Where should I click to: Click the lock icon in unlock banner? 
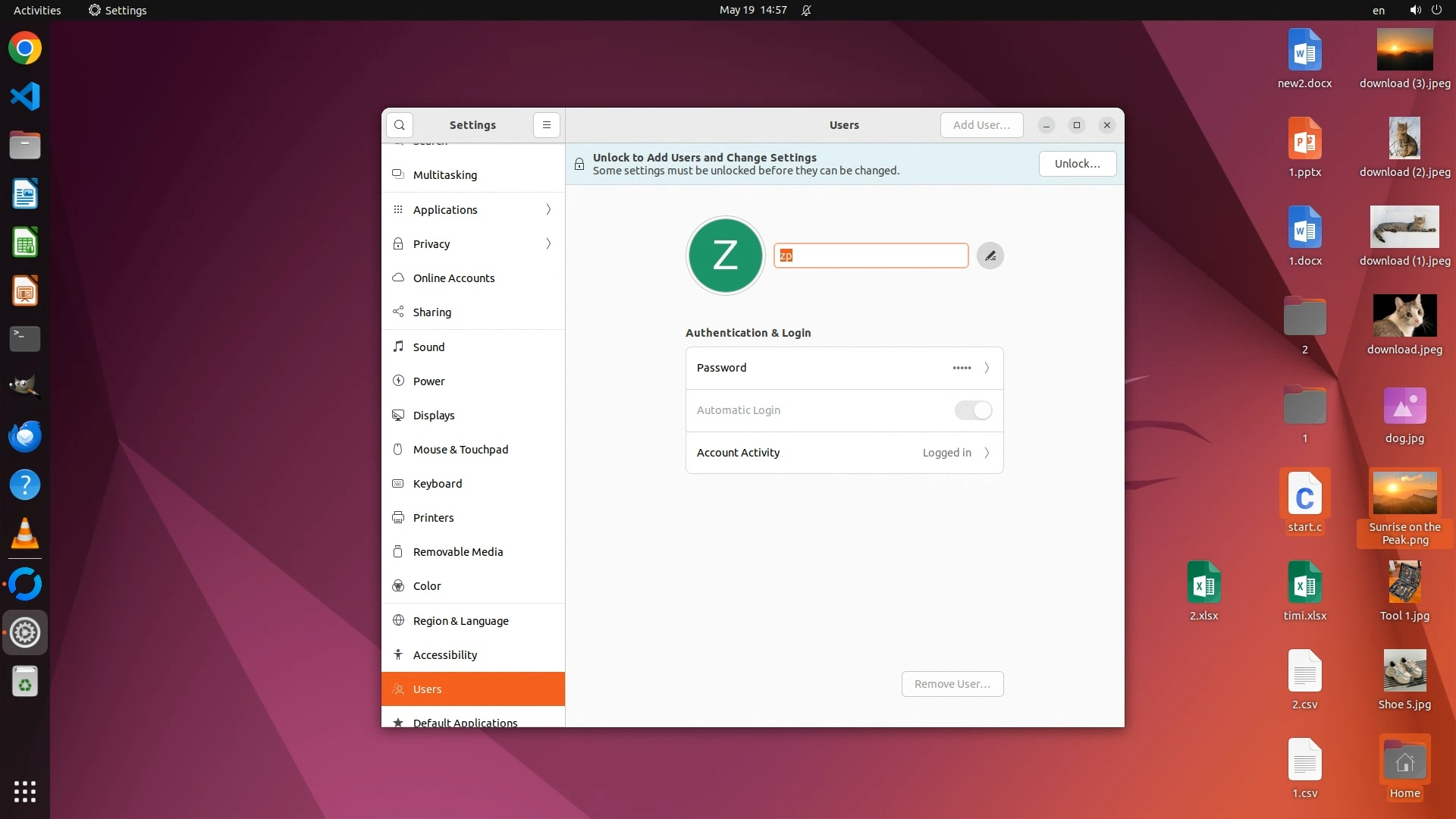click(579, 164)
